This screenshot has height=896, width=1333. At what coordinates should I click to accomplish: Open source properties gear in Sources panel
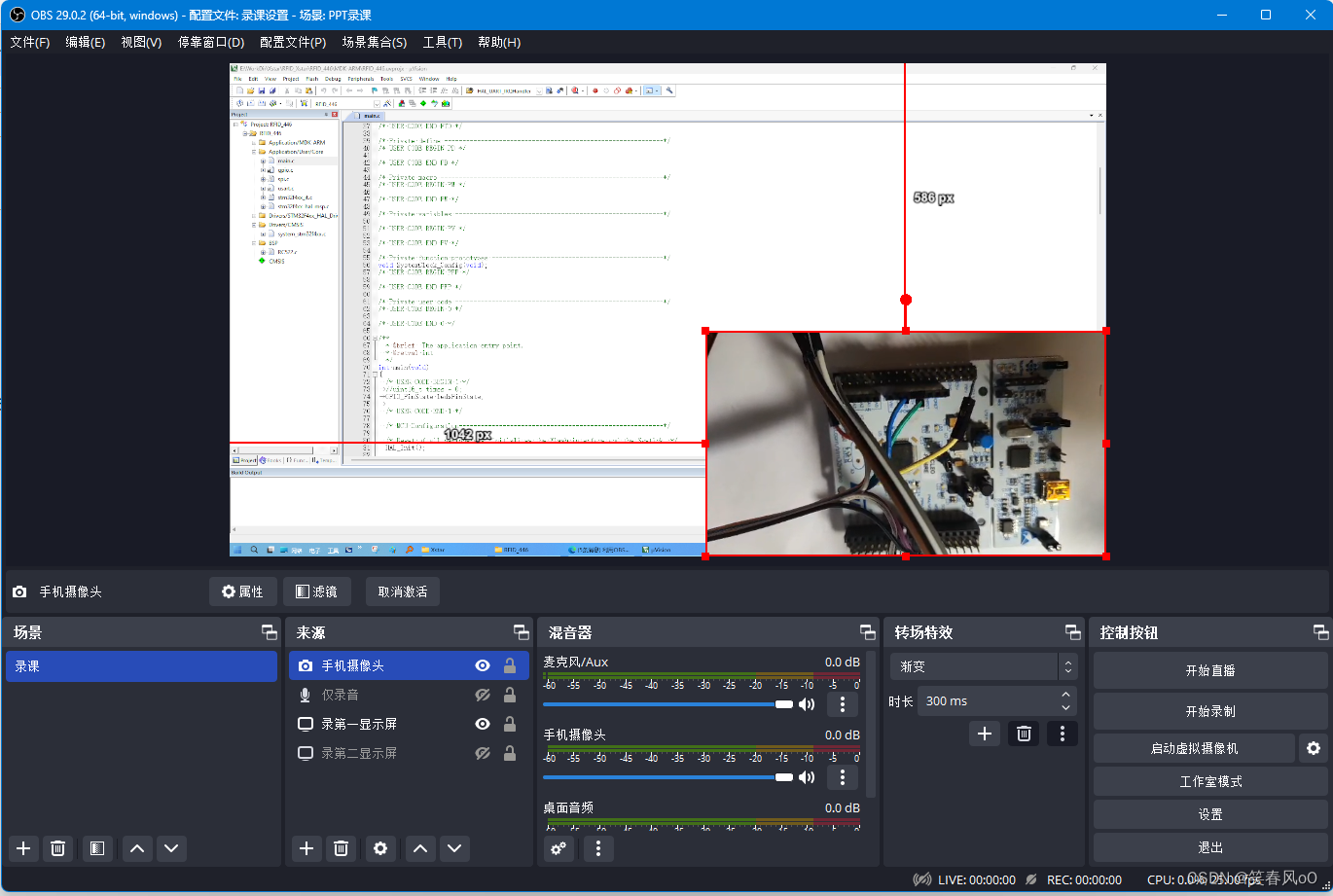380,848
